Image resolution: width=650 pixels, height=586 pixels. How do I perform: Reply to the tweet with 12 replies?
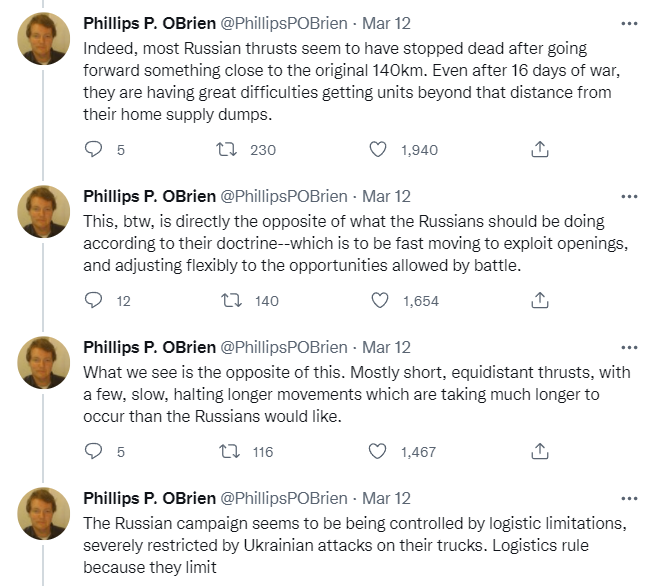point(93,300)
